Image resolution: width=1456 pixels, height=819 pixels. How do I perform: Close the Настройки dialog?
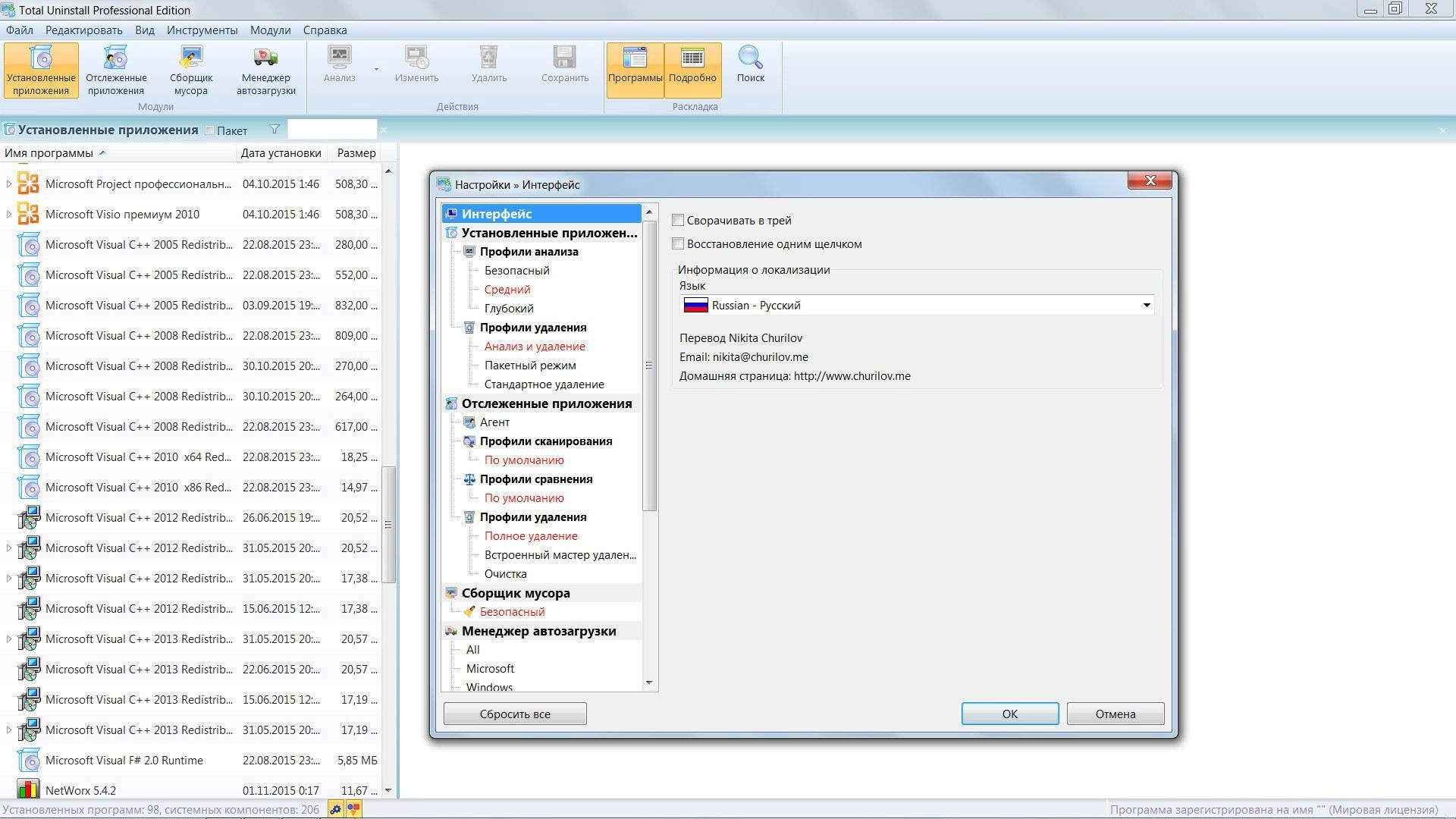(1150, 180)
